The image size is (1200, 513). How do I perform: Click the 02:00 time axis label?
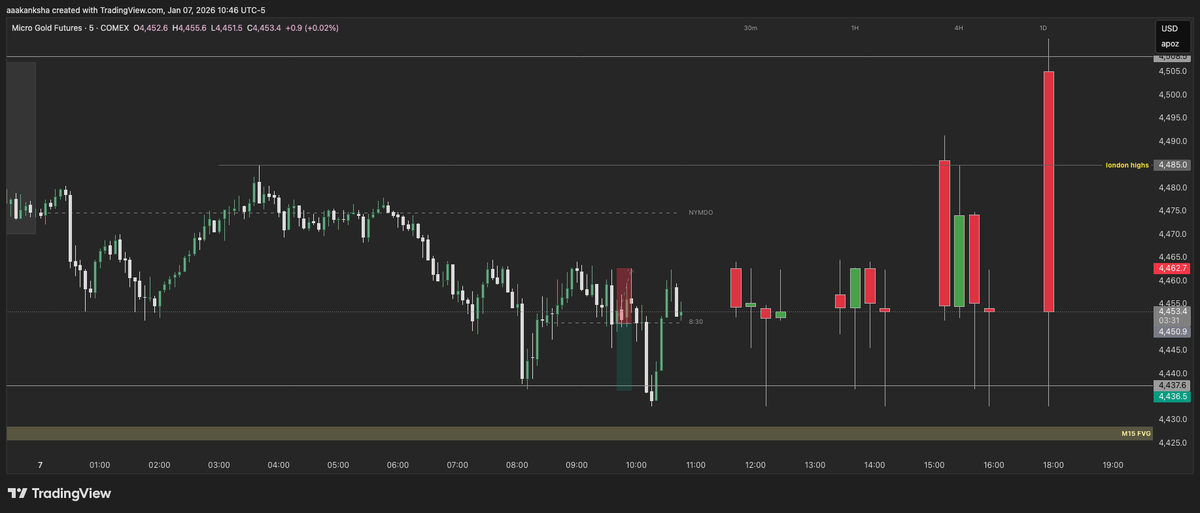(x=159, y=465)
